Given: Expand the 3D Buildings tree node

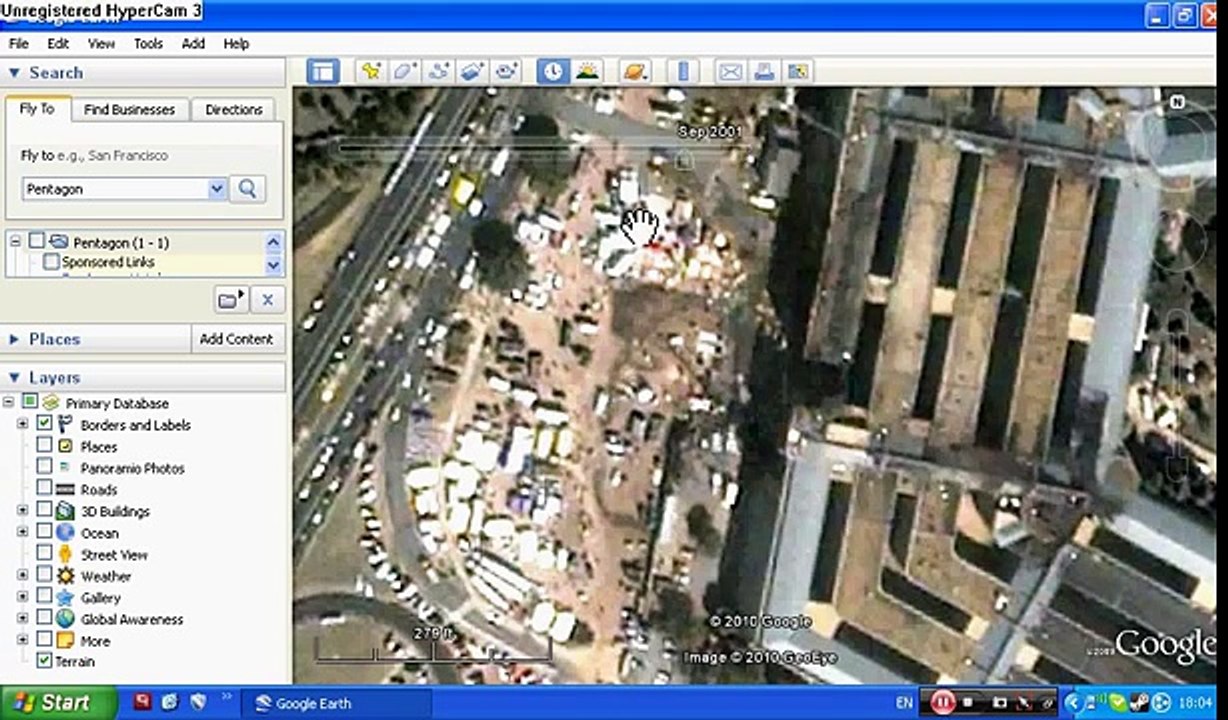Looking at the screenshot, I should click(x=23, y=511).
